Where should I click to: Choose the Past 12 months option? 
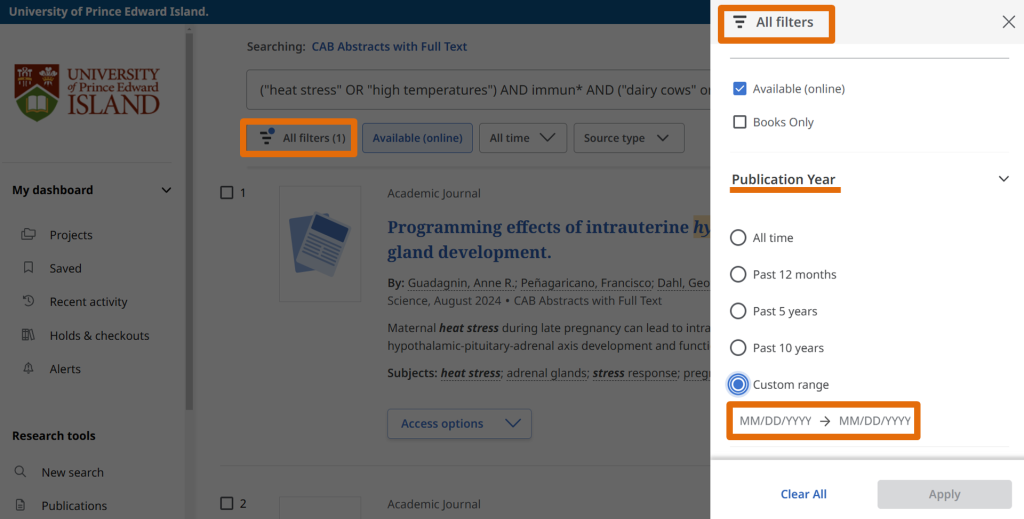pyautogui.click(x=738, y=274)
